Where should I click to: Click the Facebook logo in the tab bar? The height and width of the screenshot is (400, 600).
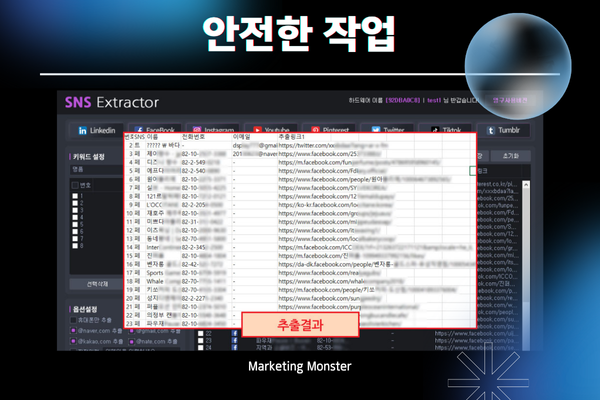(x=139, y=129)
